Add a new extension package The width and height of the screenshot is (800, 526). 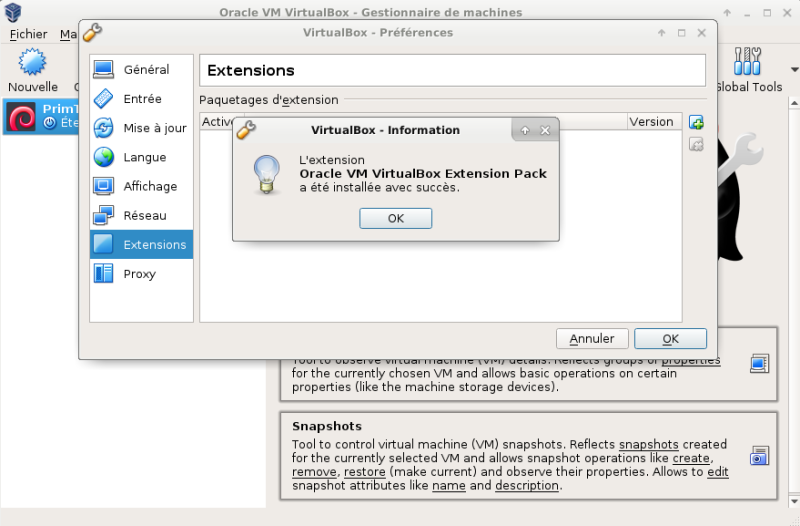[x=696, y=122]
